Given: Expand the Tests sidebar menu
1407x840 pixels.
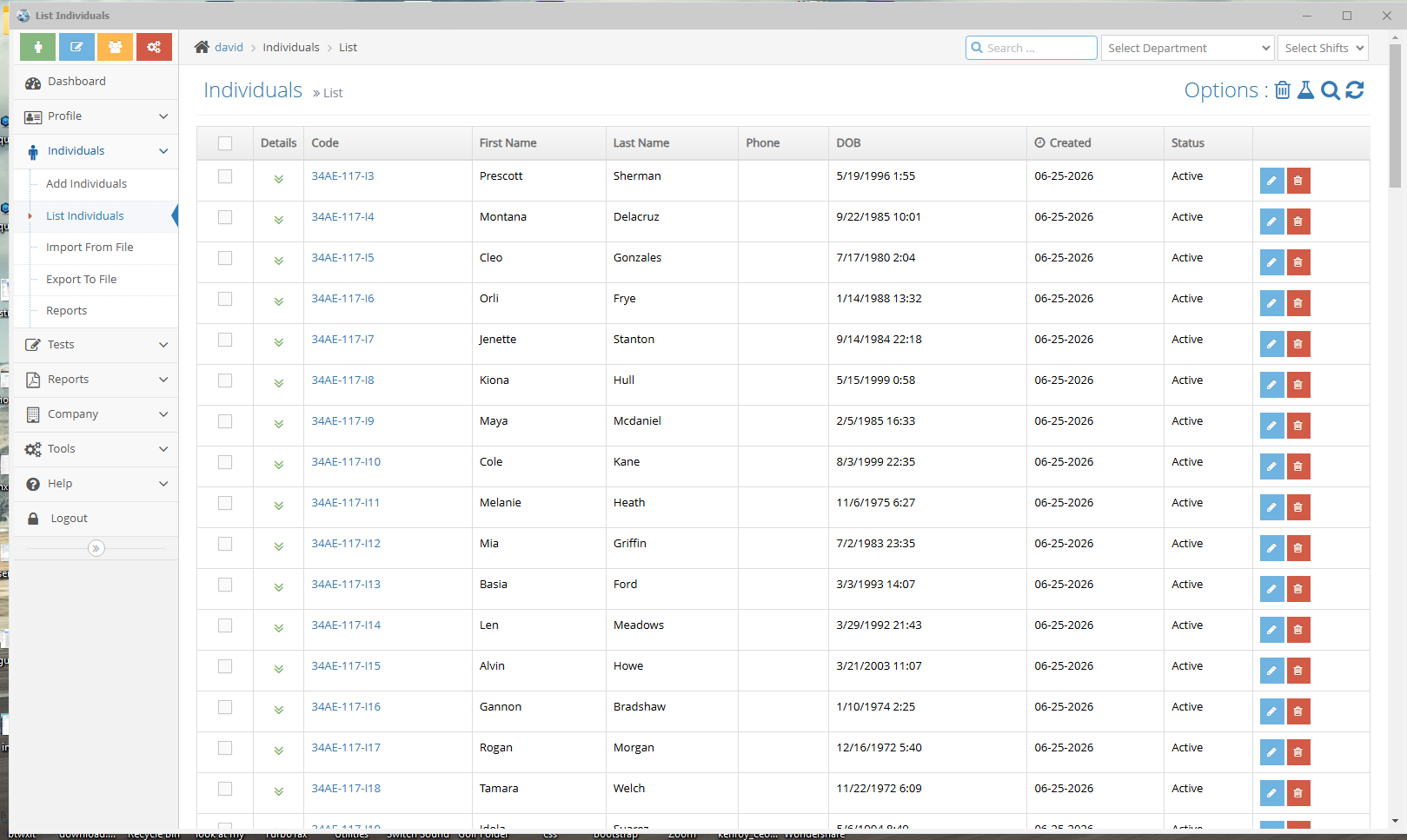Looking at the screenshot, I should click(x=96, y=345).
